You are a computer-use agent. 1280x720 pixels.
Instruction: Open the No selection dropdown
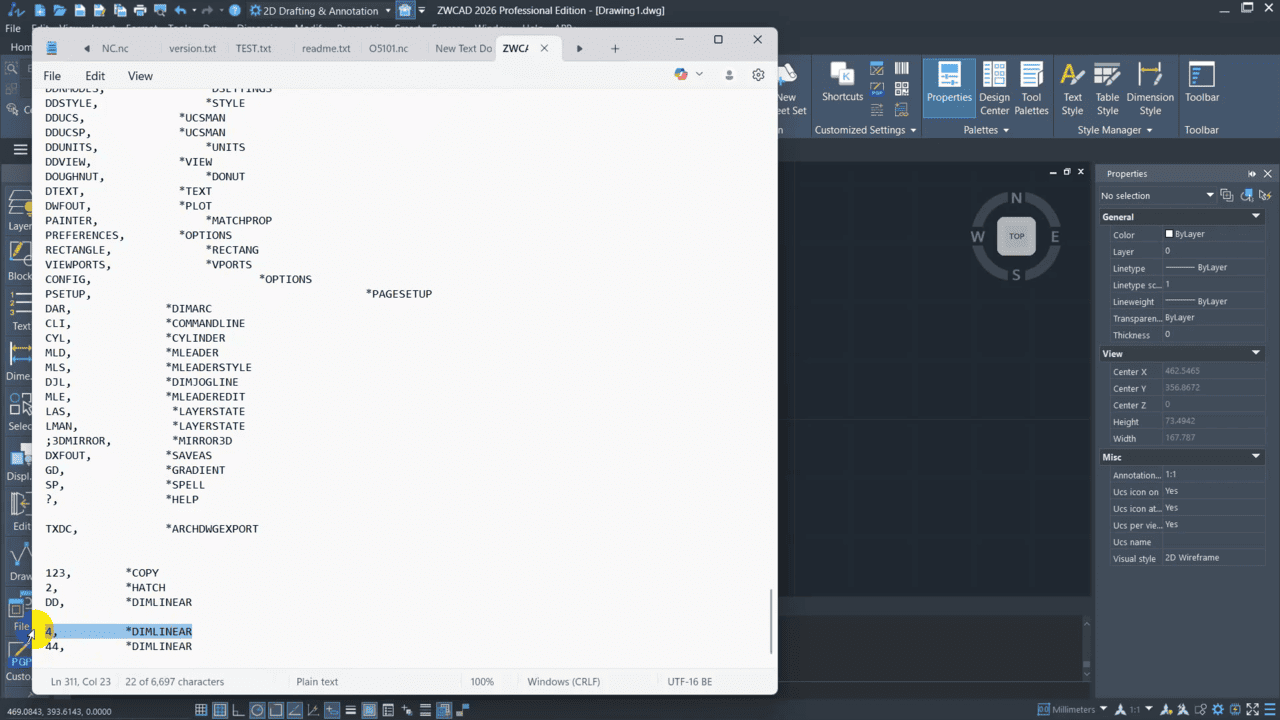tap(1158, 196)
